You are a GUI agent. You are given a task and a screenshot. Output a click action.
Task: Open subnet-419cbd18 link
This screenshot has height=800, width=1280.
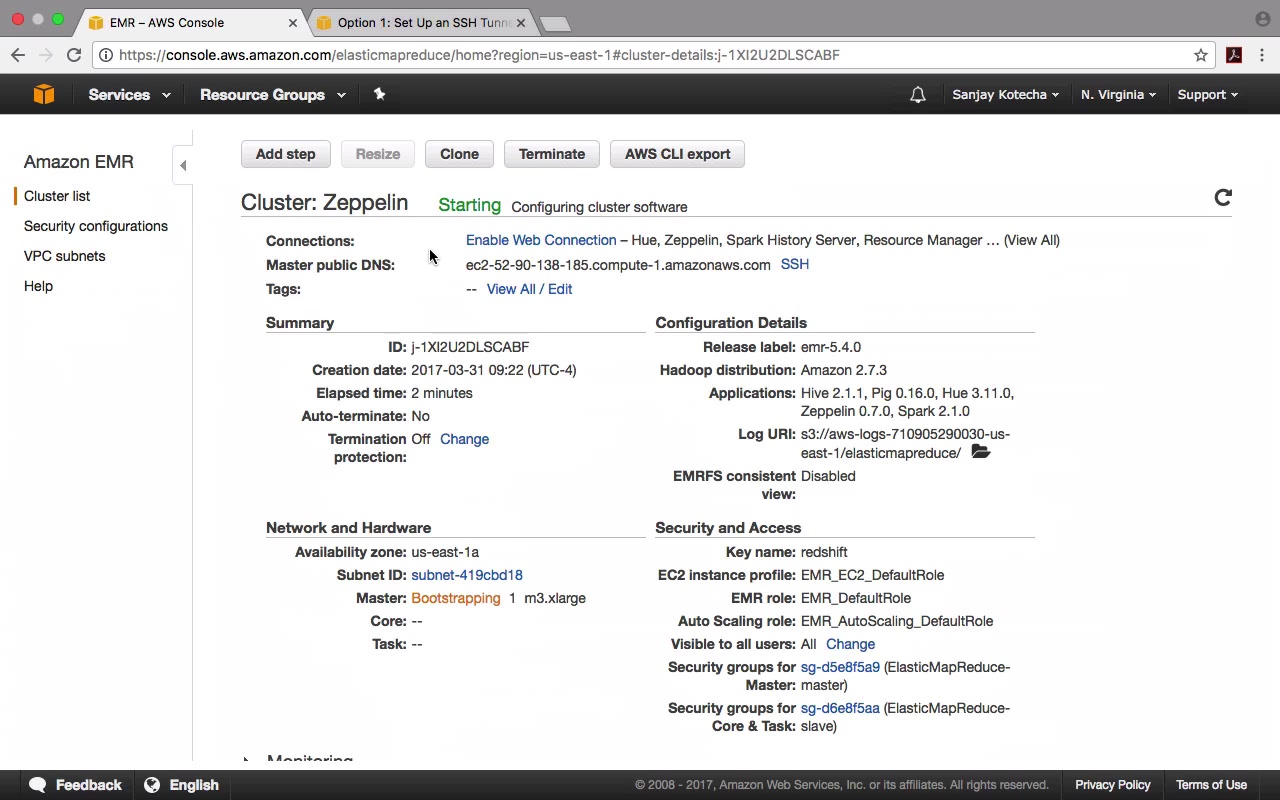click(467, 575)
